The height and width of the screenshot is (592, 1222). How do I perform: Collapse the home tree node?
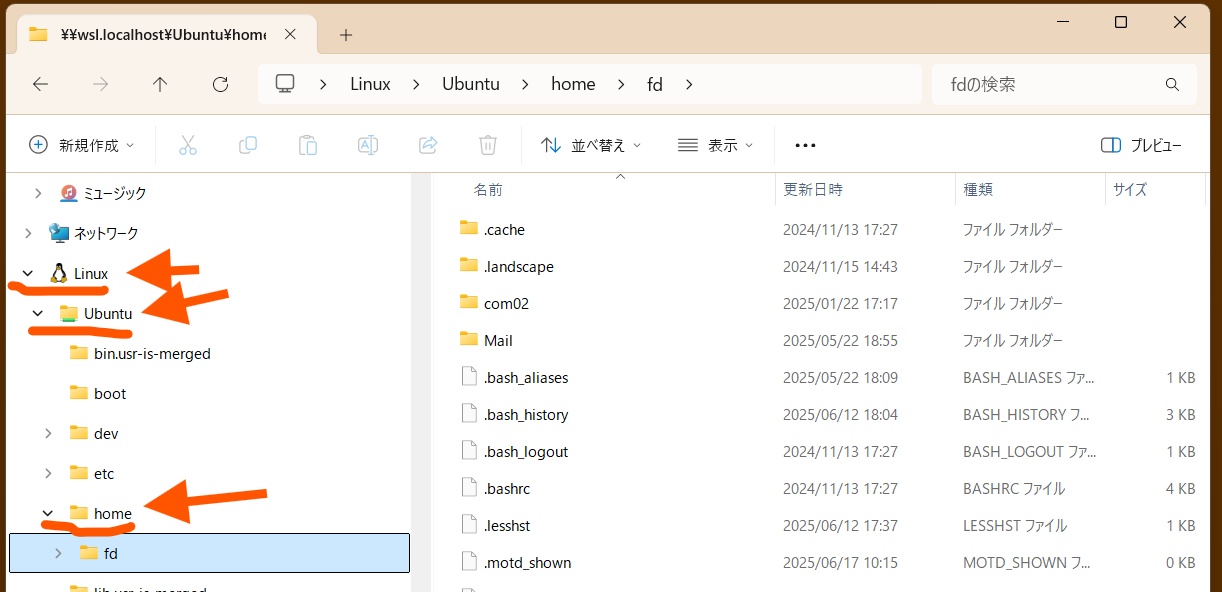[x=48, y=513]
